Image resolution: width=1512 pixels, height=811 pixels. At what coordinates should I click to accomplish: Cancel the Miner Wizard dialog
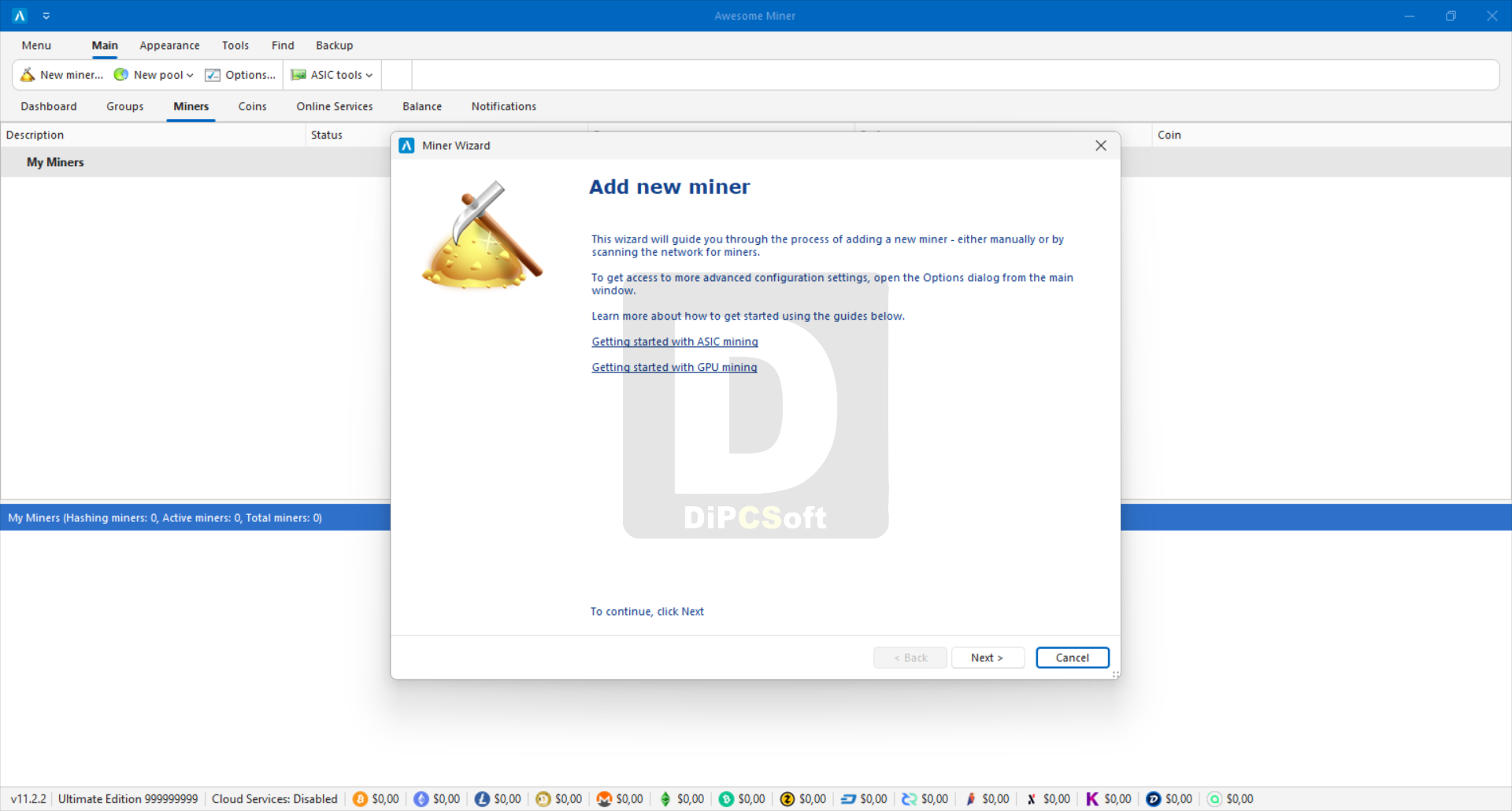[x=1073, y=657]
